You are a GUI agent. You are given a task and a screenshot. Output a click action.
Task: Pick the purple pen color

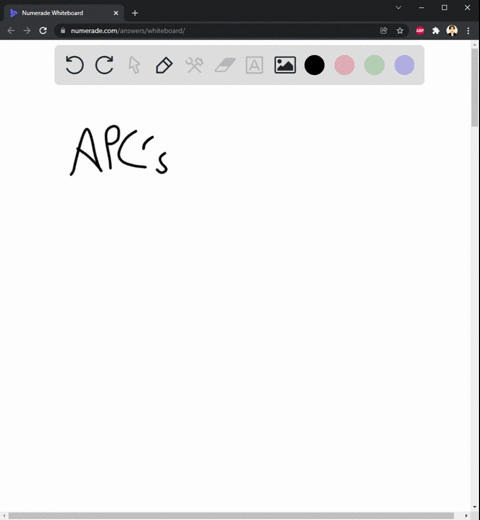404,65
